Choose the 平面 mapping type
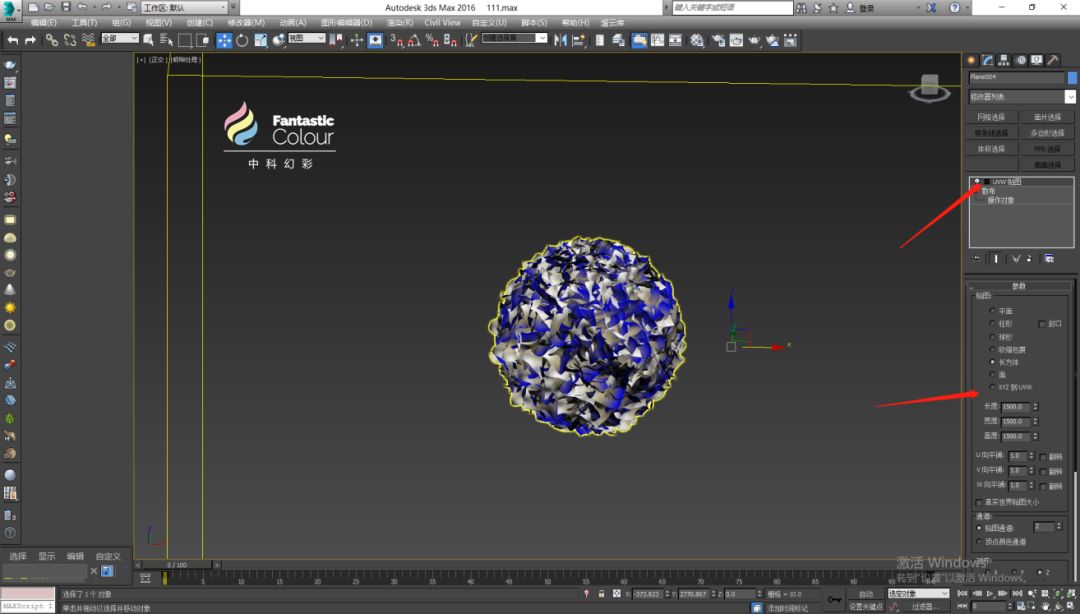Screen dimensions: 1080x614 992,311
